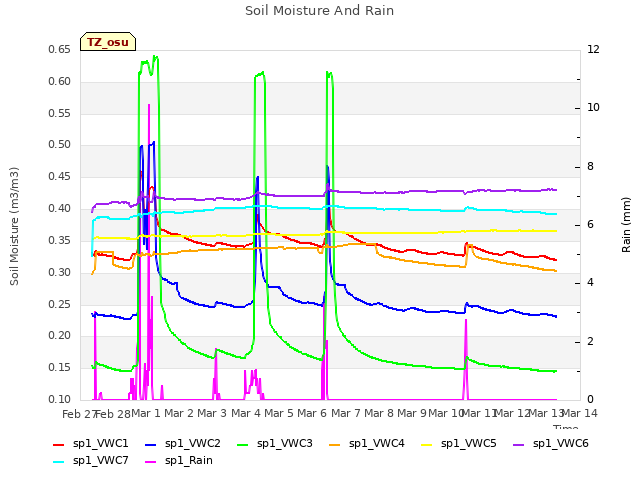Click the 12 tick on the rain axis
Image resolution: width=640 pixels, height=480 pixels.
(x=593, y=50)
